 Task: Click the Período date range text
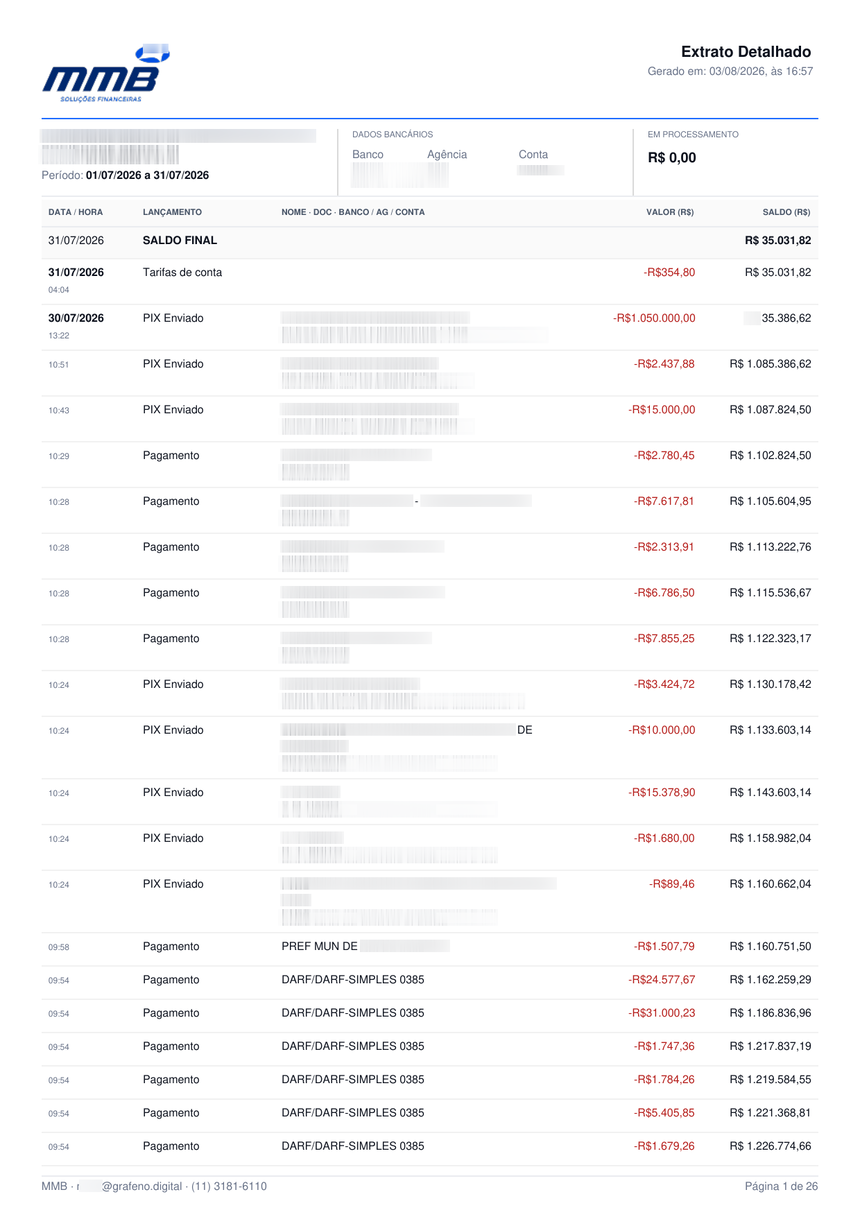pos(125,175)
